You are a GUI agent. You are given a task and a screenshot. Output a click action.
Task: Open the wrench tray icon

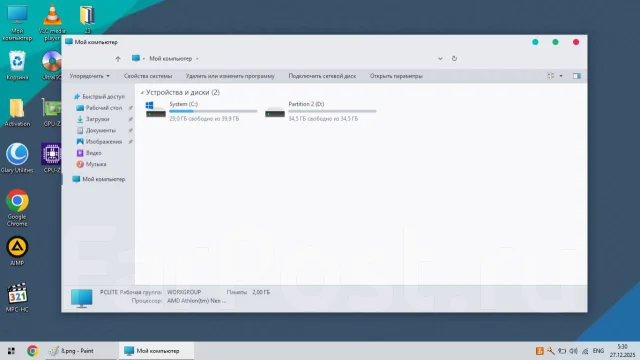click(x=551, y=351)
